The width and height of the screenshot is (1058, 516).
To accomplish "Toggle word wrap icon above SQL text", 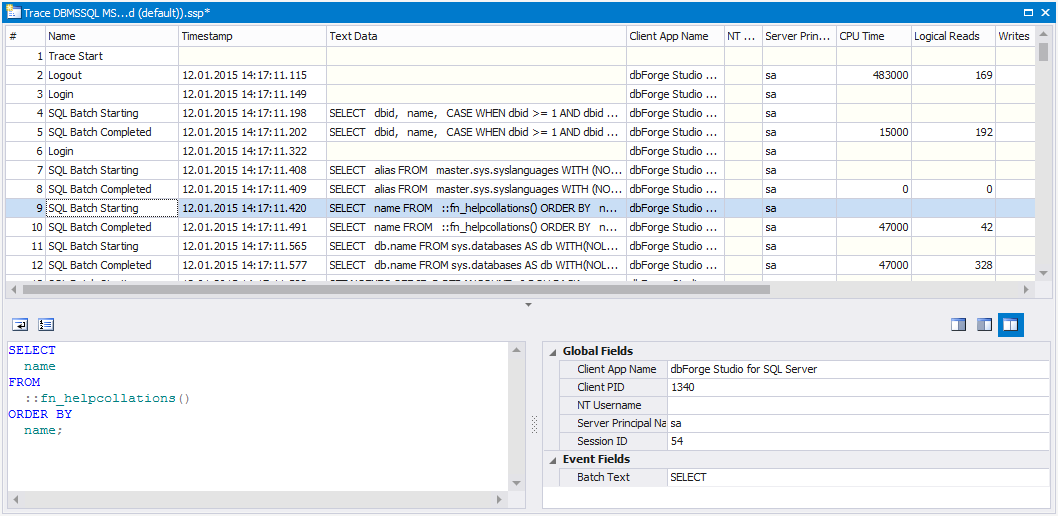I will (x=21, y=325).
